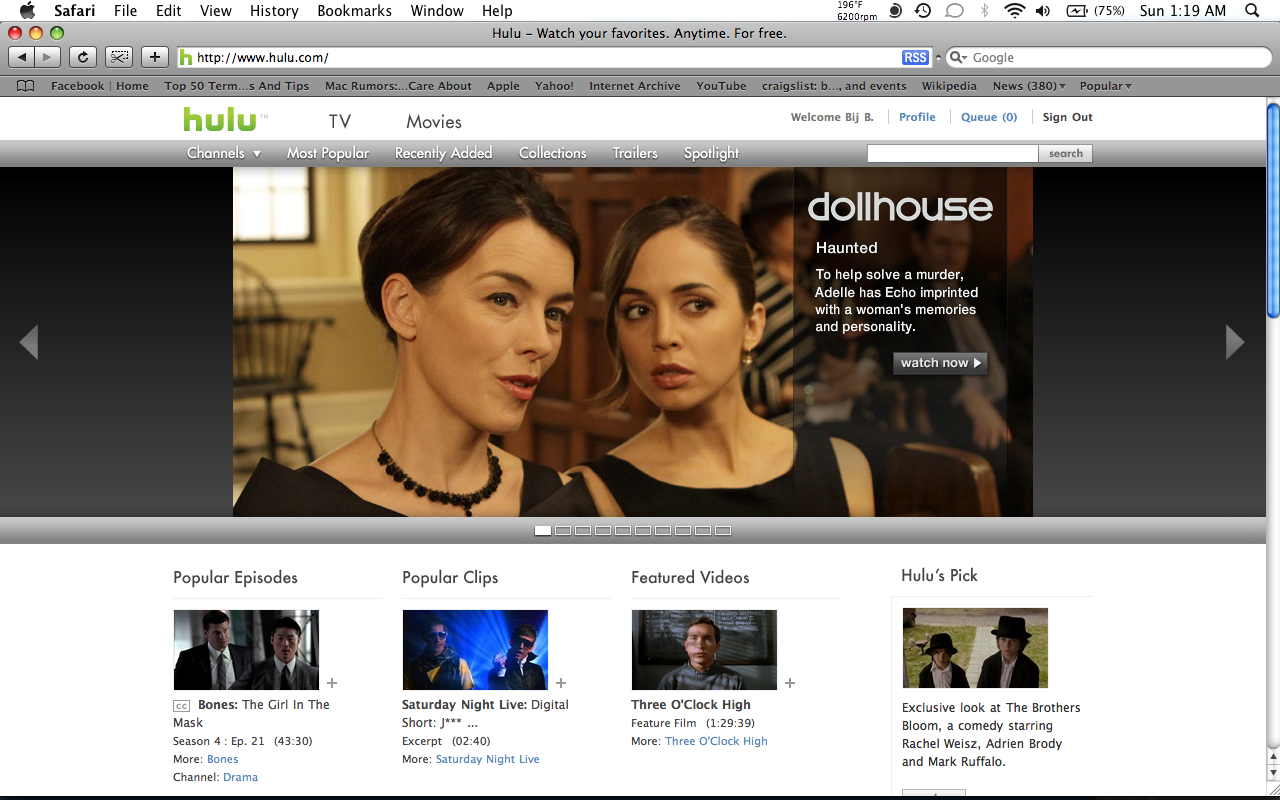Open Collections in hulu nav
Viewport: 1280px width, 800px height.
pos(552,153)
